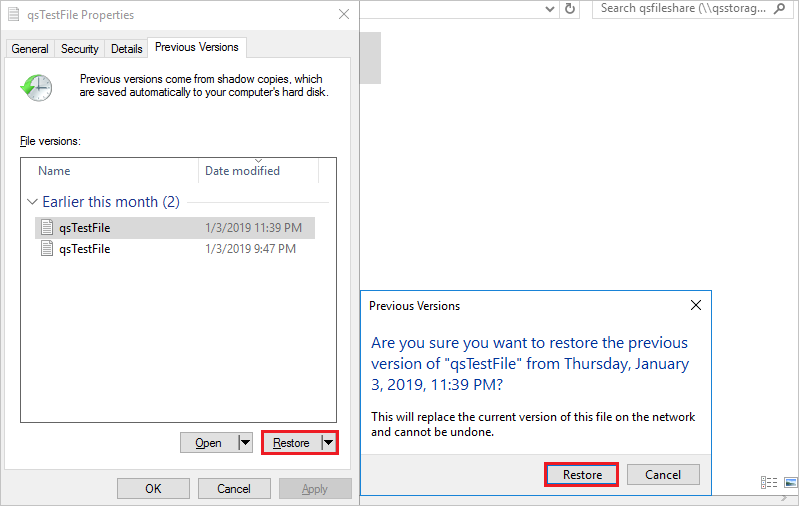Click the Open button for selected version

[209, 443]
